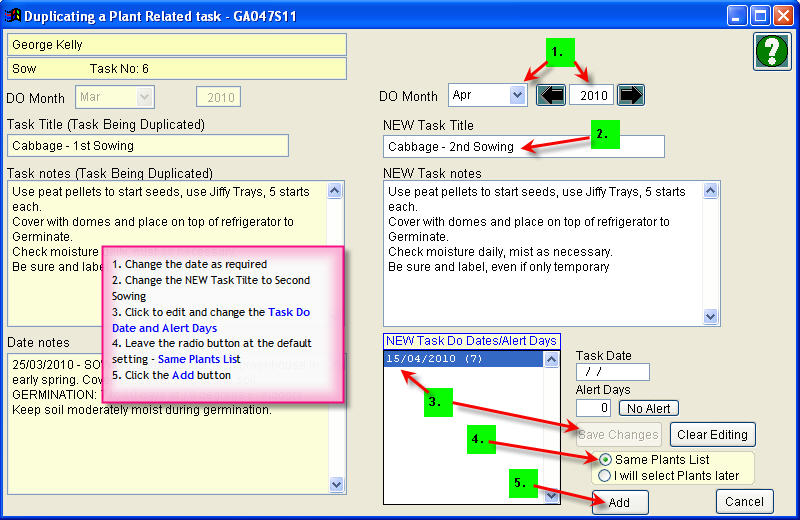Click the NEW Task Title text field

[523, 146]
